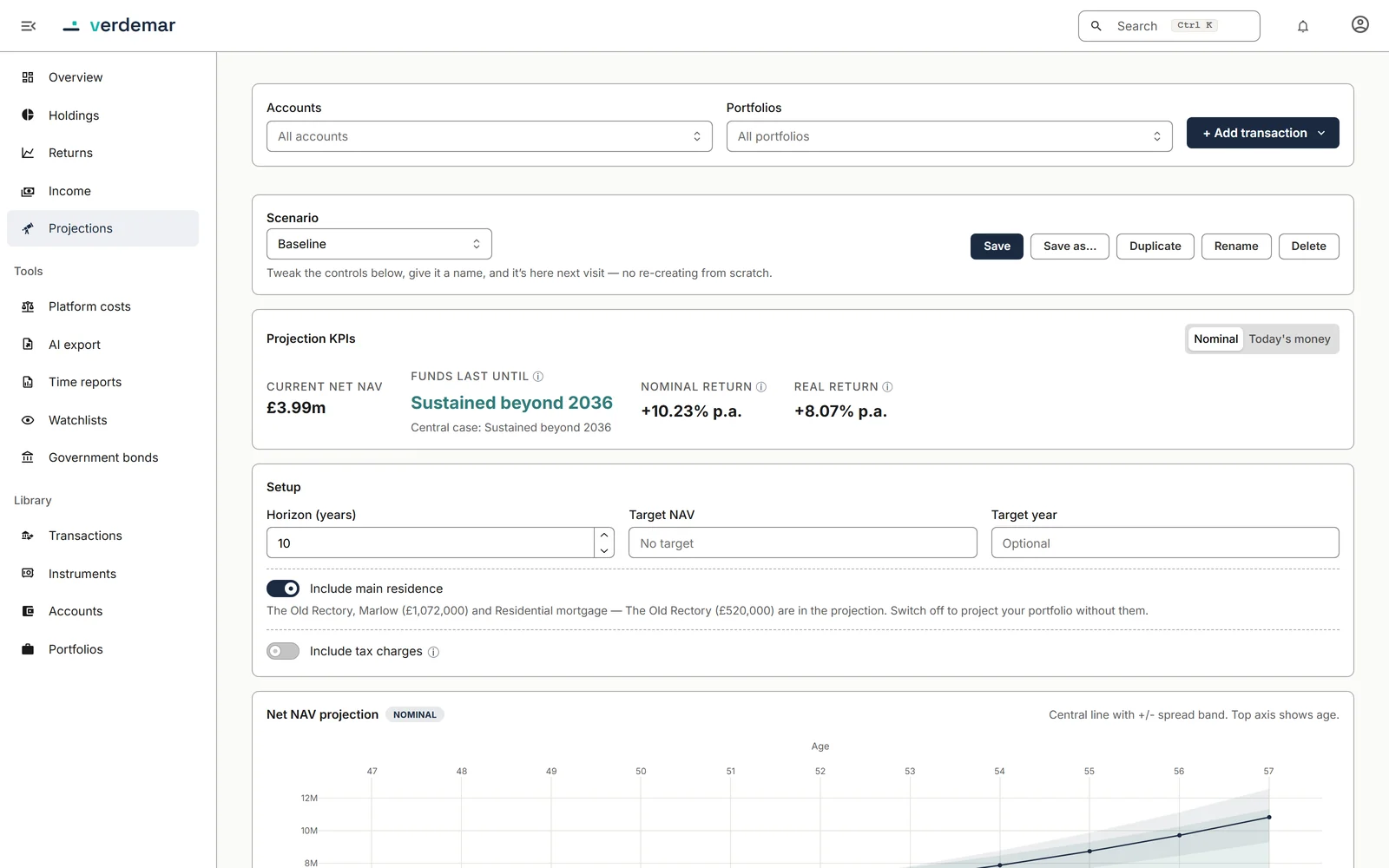
Task: Disable Include main residence switch
Action: click(x=283, y=589)
